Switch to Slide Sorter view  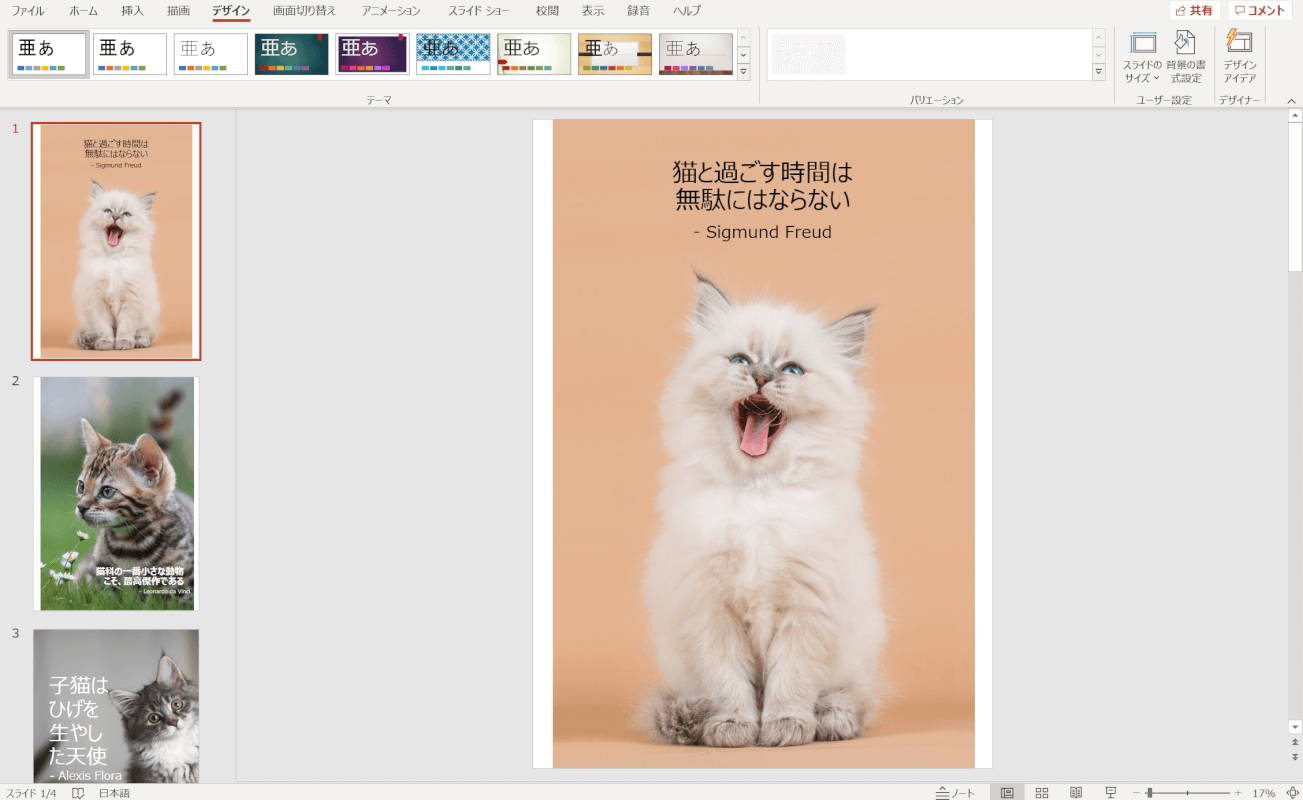(1042, 793)
